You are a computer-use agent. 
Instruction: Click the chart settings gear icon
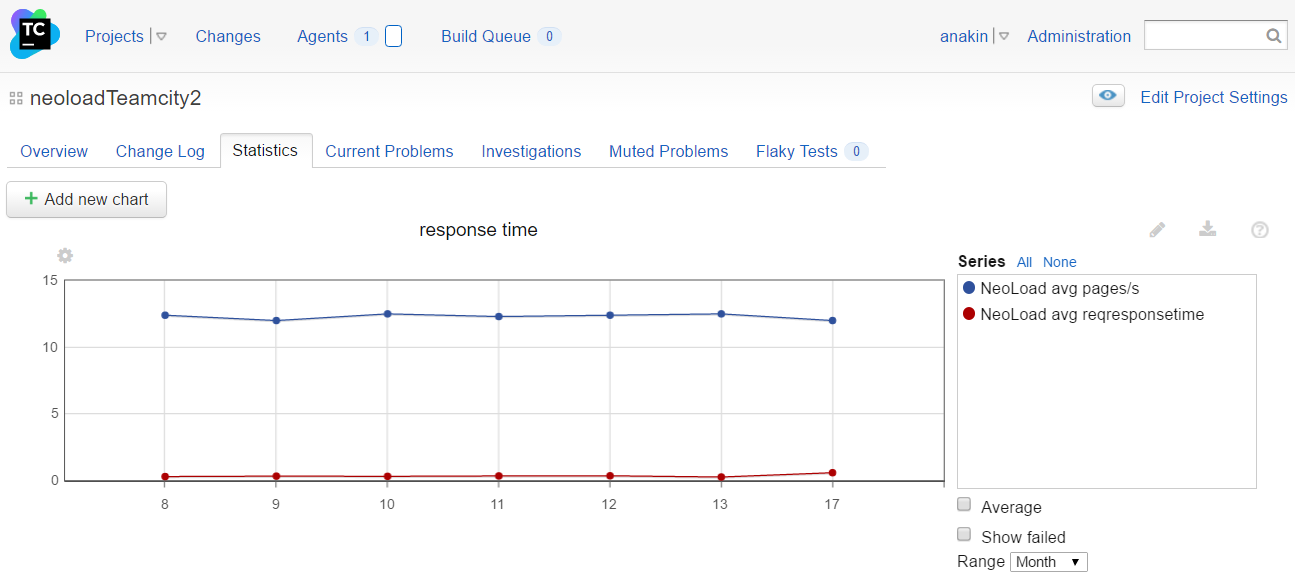65,256
